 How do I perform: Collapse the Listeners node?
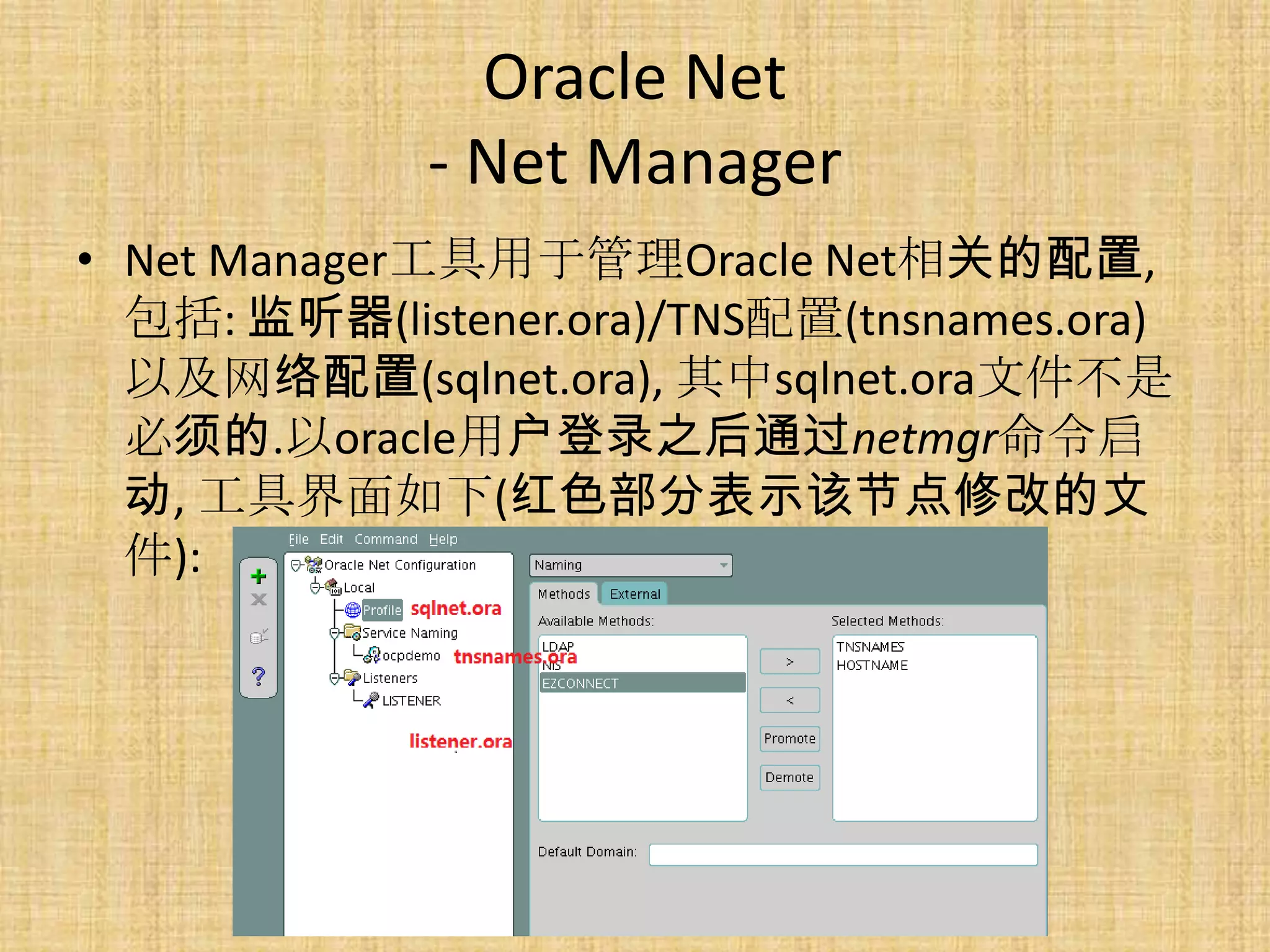point(334,678)
